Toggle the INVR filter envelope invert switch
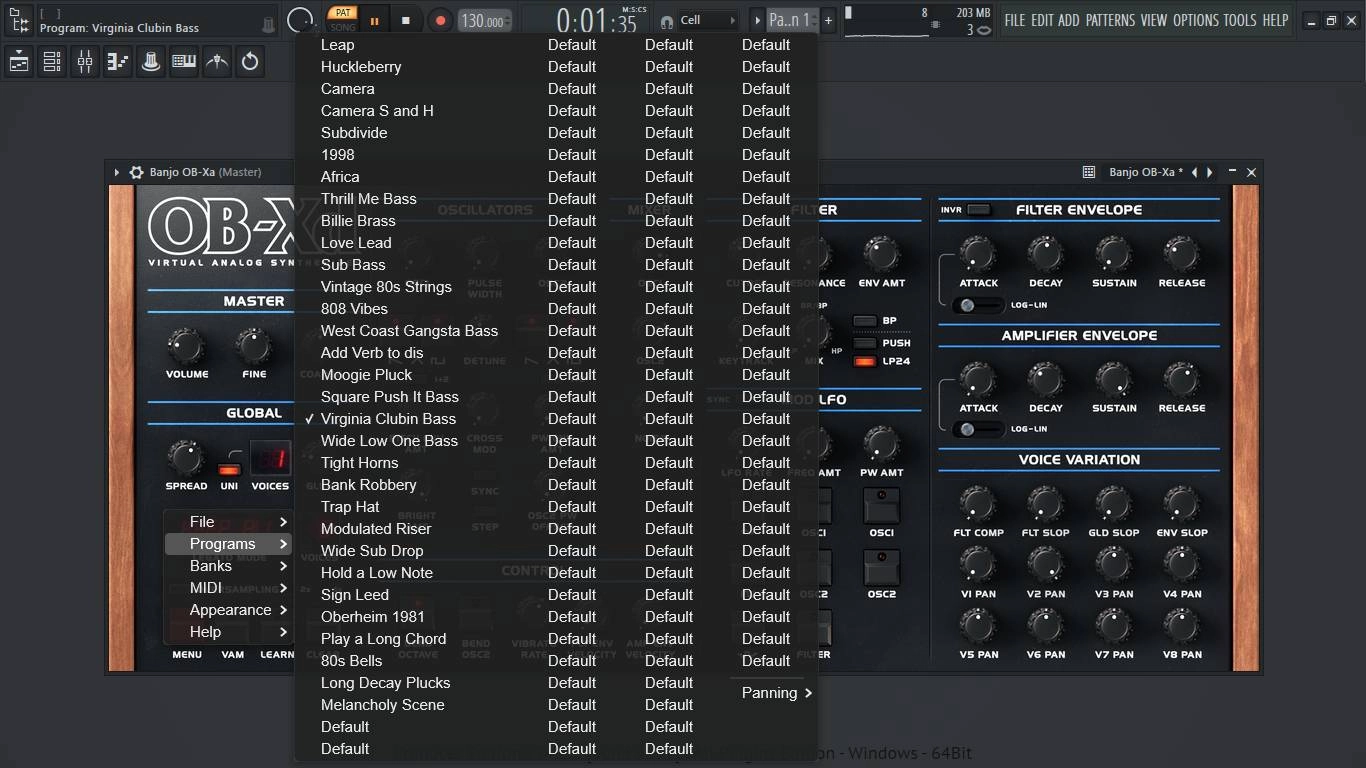Image resolution: width=1366 pixels, height=768 pixels. point(979,210)
